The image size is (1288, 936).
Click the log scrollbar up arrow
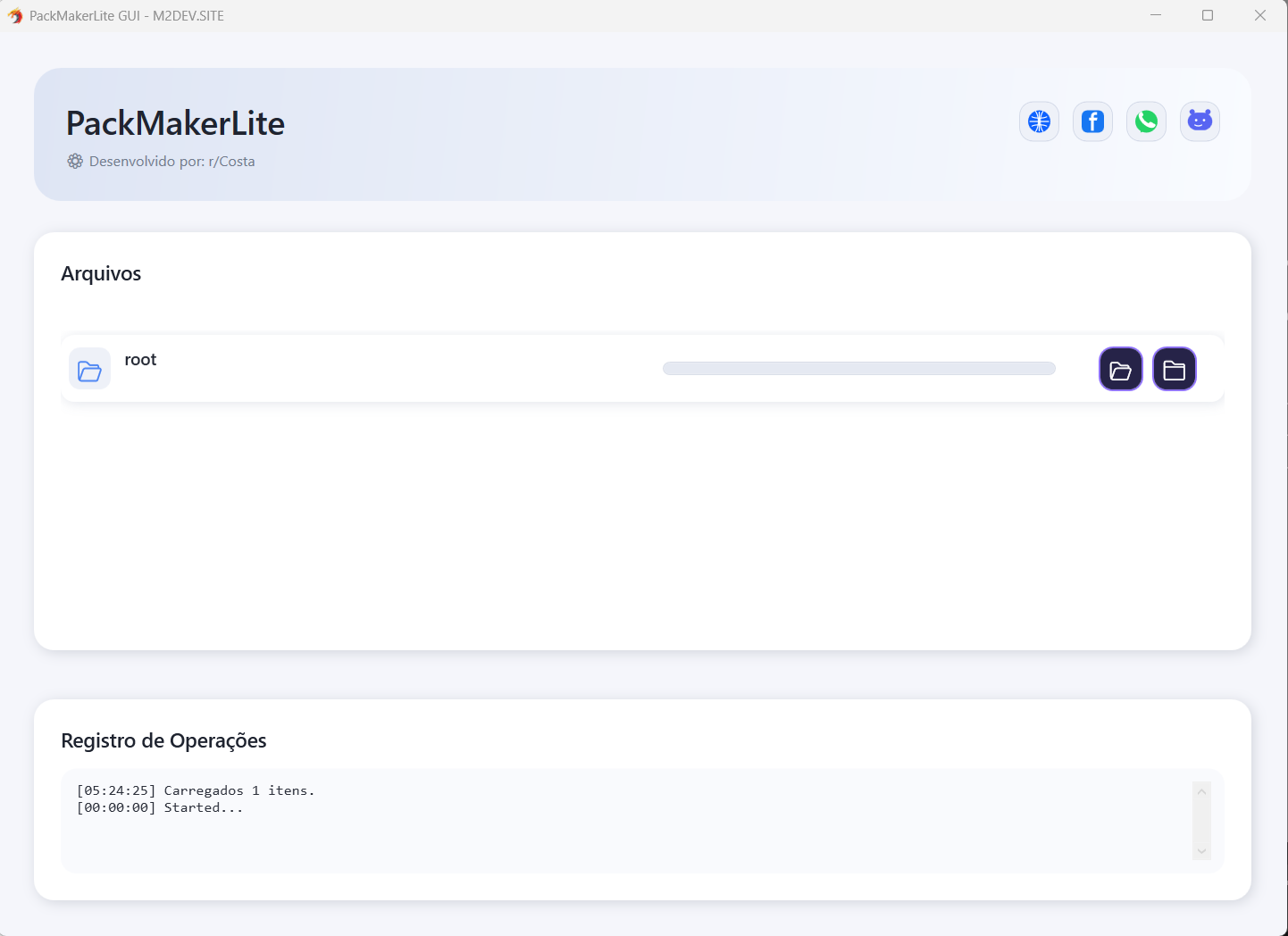pyautogui.click(x=1202, y=790)
